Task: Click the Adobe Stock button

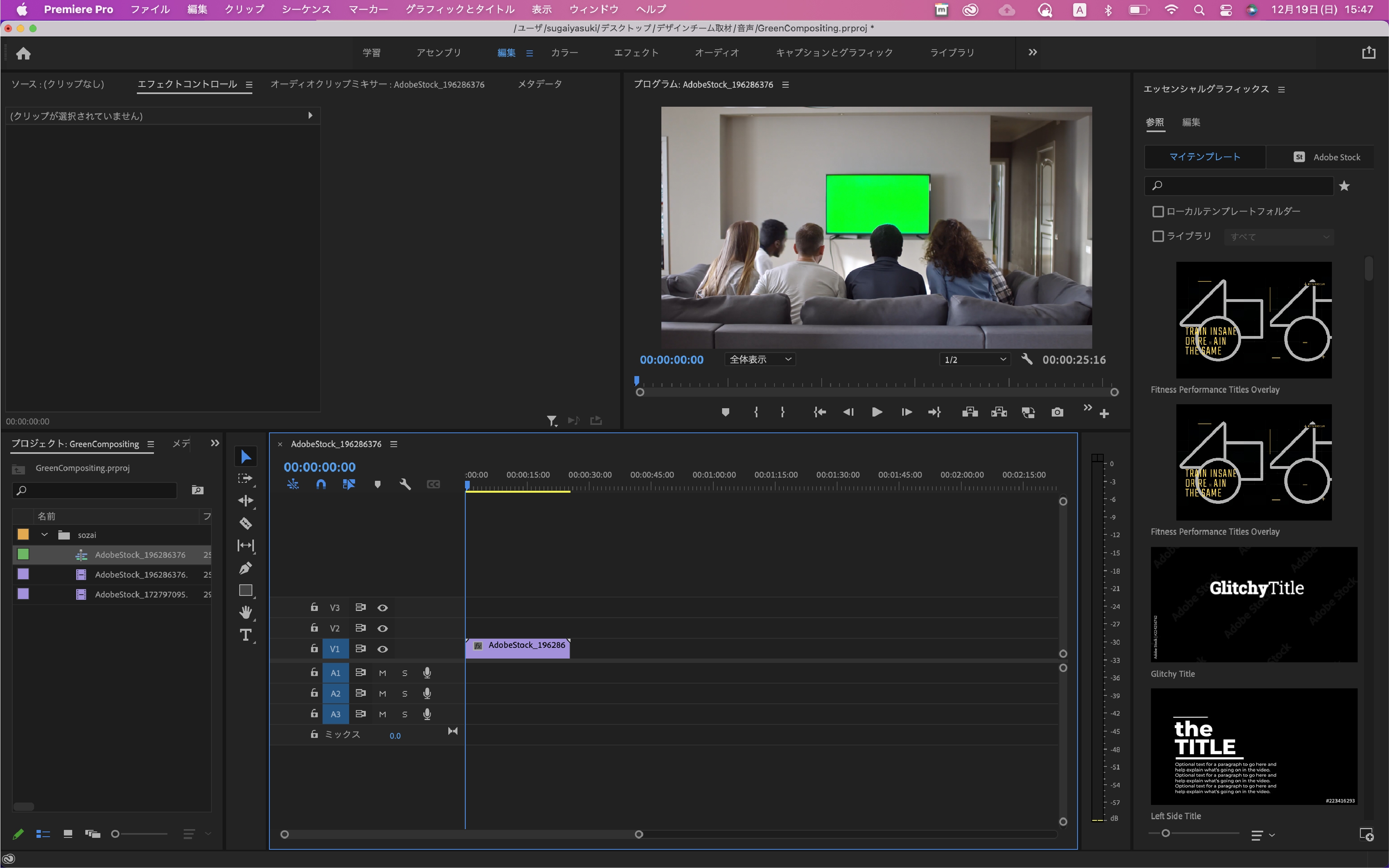Action: click(x=1326, y=157)
